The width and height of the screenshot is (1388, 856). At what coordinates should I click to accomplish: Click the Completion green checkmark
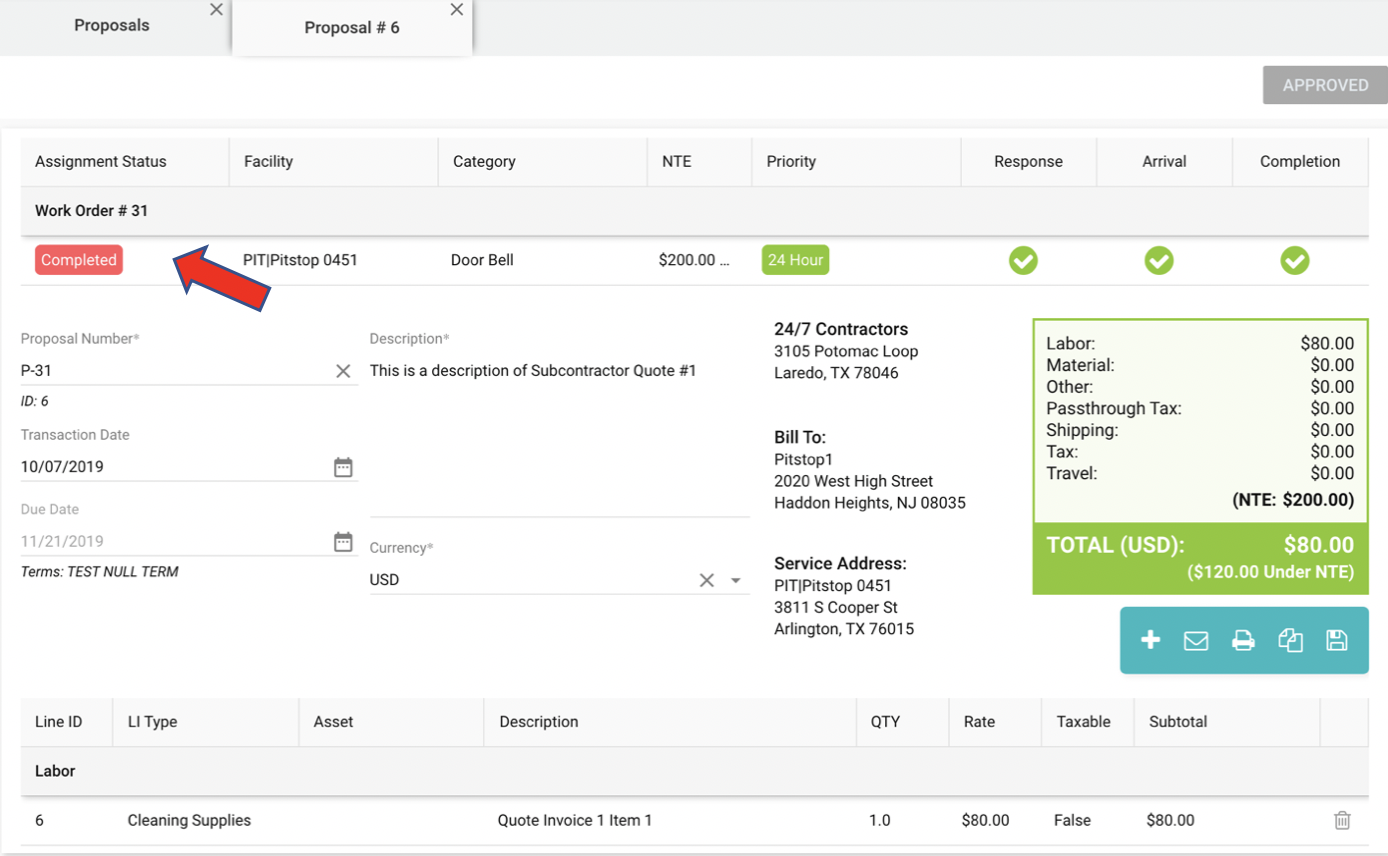[1295, 261]
